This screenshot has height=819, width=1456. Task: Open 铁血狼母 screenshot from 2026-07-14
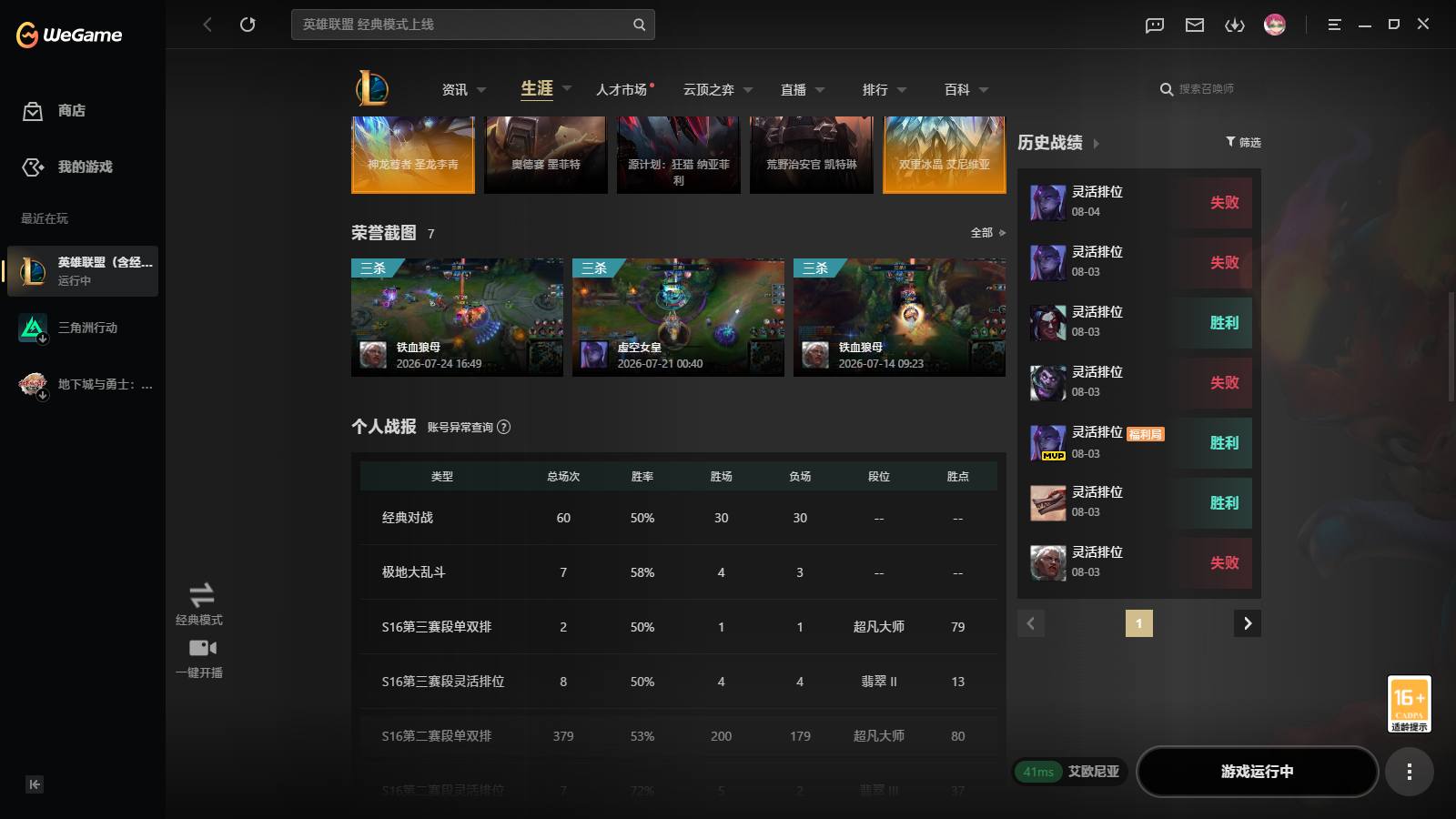pos(899,318)
